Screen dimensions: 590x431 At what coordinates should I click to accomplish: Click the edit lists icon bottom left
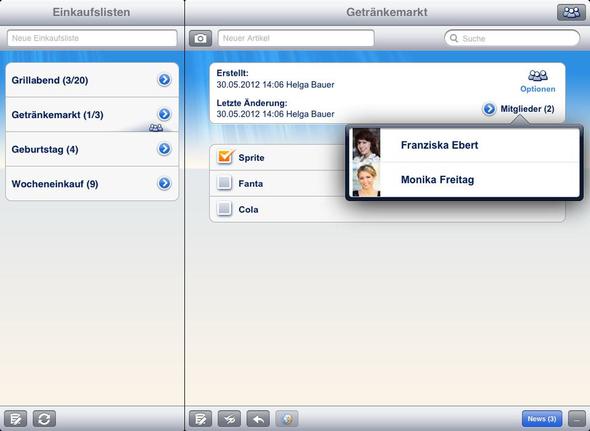[x=15, y=419]
